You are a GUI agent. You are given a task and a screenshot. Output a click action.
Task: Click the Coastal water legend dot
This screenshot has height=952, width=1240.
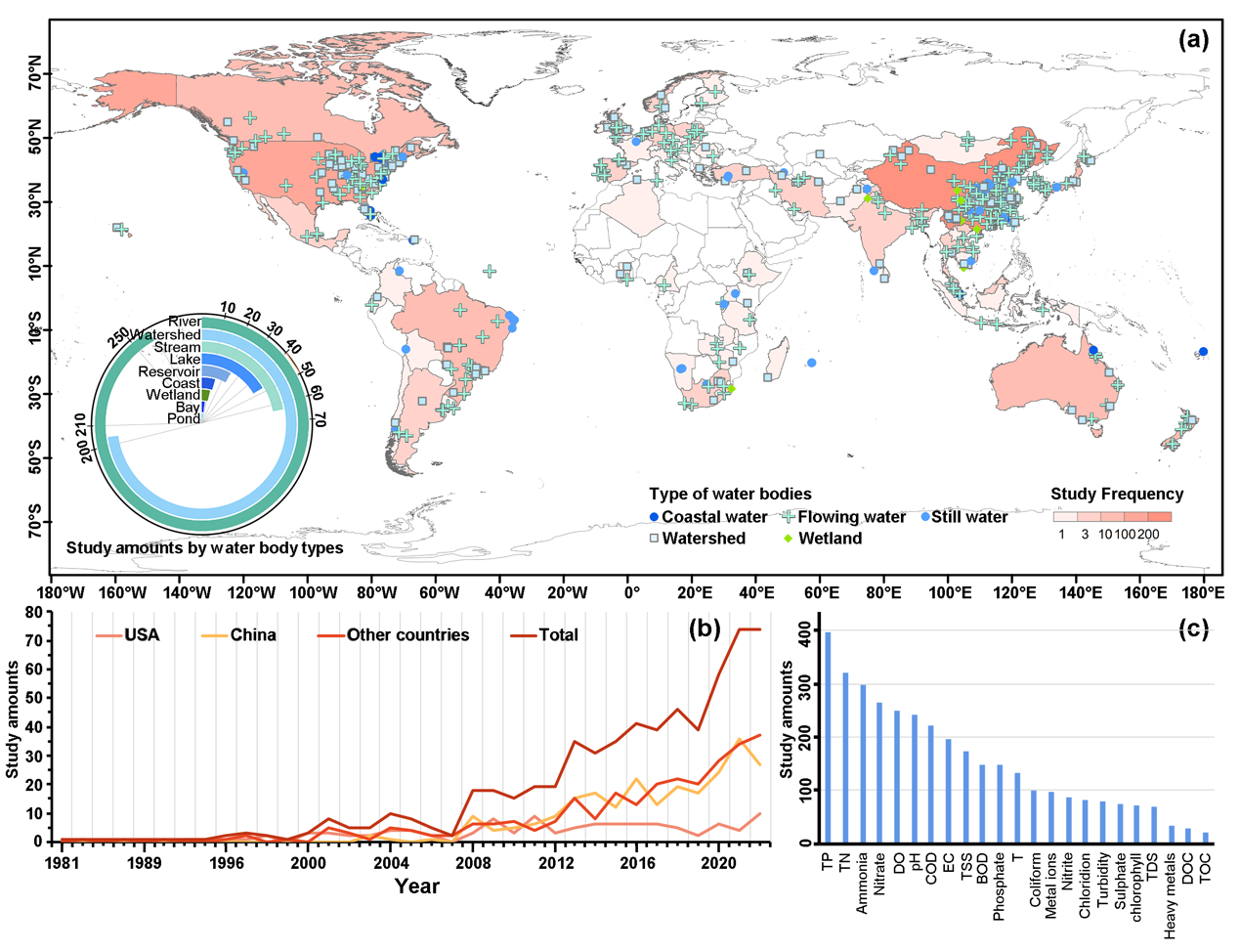tap(655, 517)
